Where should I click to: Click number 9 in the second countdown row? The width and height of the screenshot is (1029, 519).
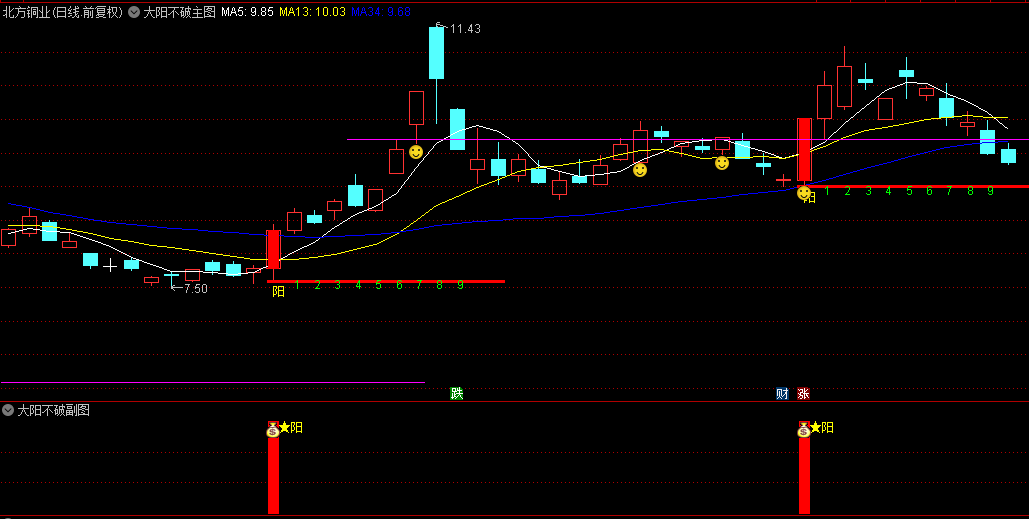coord(990,191)
